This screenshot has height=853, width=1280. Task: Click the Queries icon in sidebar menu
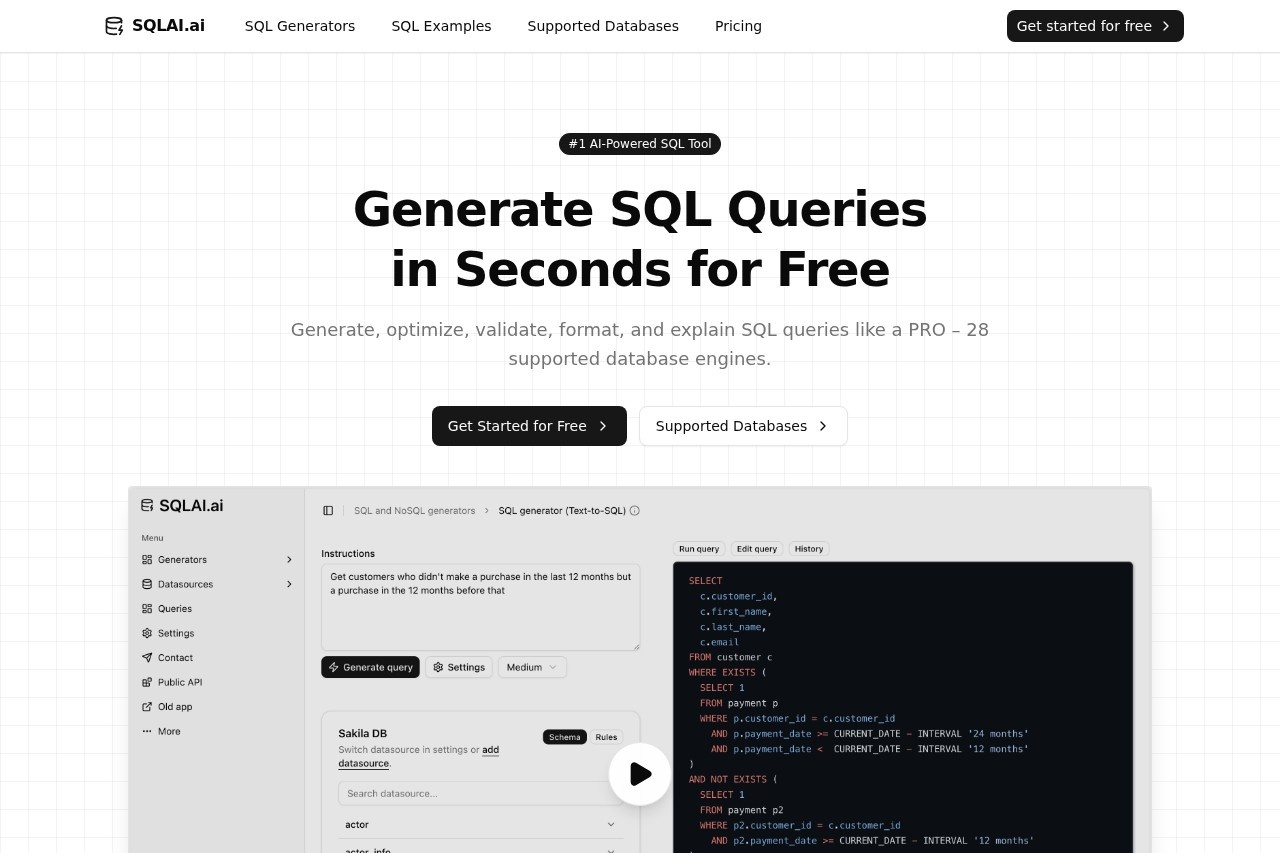(147, 609)
